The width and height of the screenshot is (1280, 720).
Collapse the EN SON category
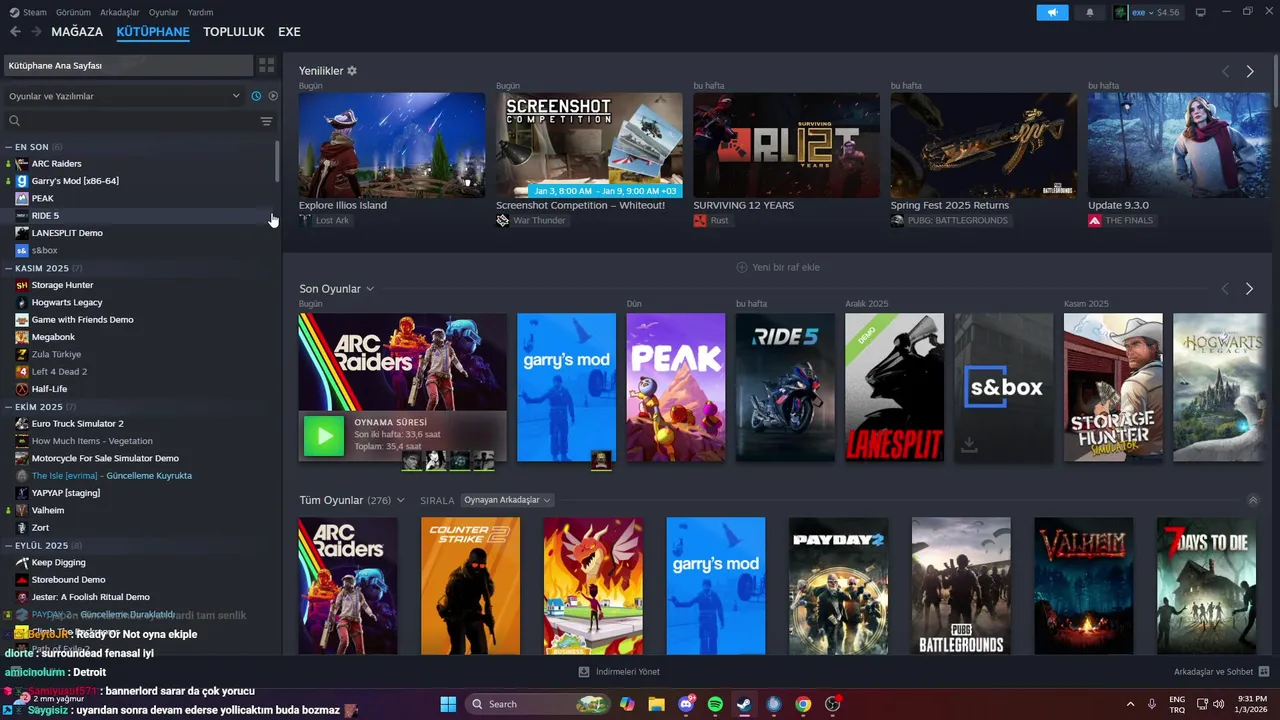(x=8, y=147)
